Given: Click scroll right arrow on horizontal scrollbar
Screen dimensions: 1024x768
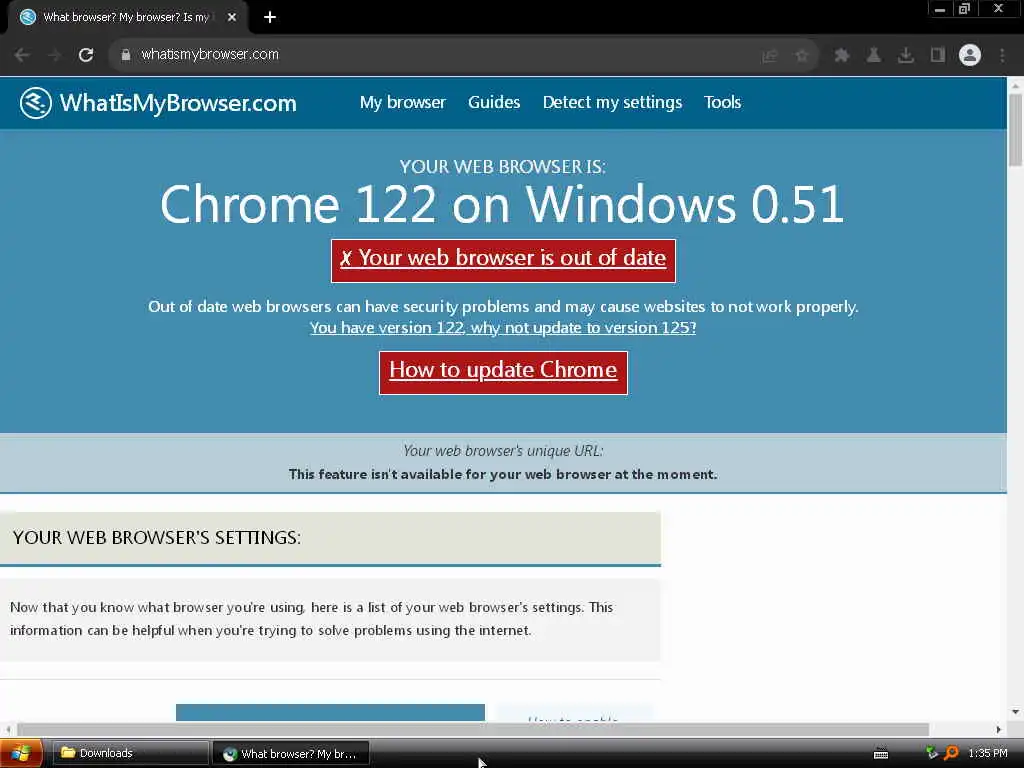Looking at the screenshot, I should click(999, 729).
